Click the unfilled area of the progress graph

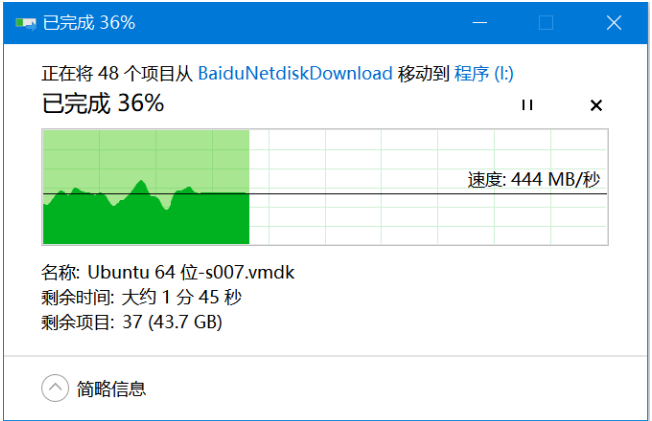coord(428,187)
